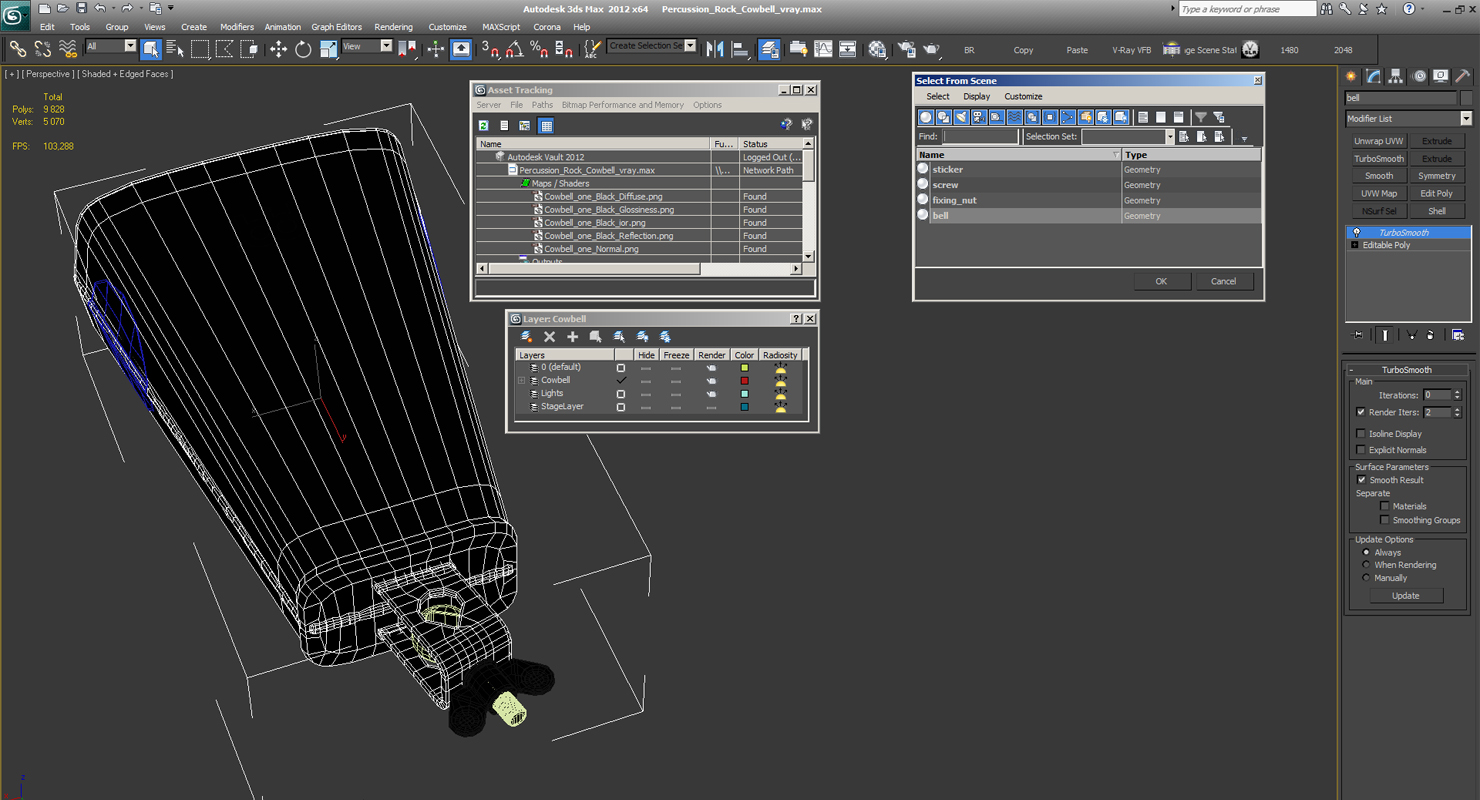Image resolution: width=1480 pixels, height=800 pixels.
Task: Click the Undo arrow in quick access toolbar
Action: tap(100, 8)
